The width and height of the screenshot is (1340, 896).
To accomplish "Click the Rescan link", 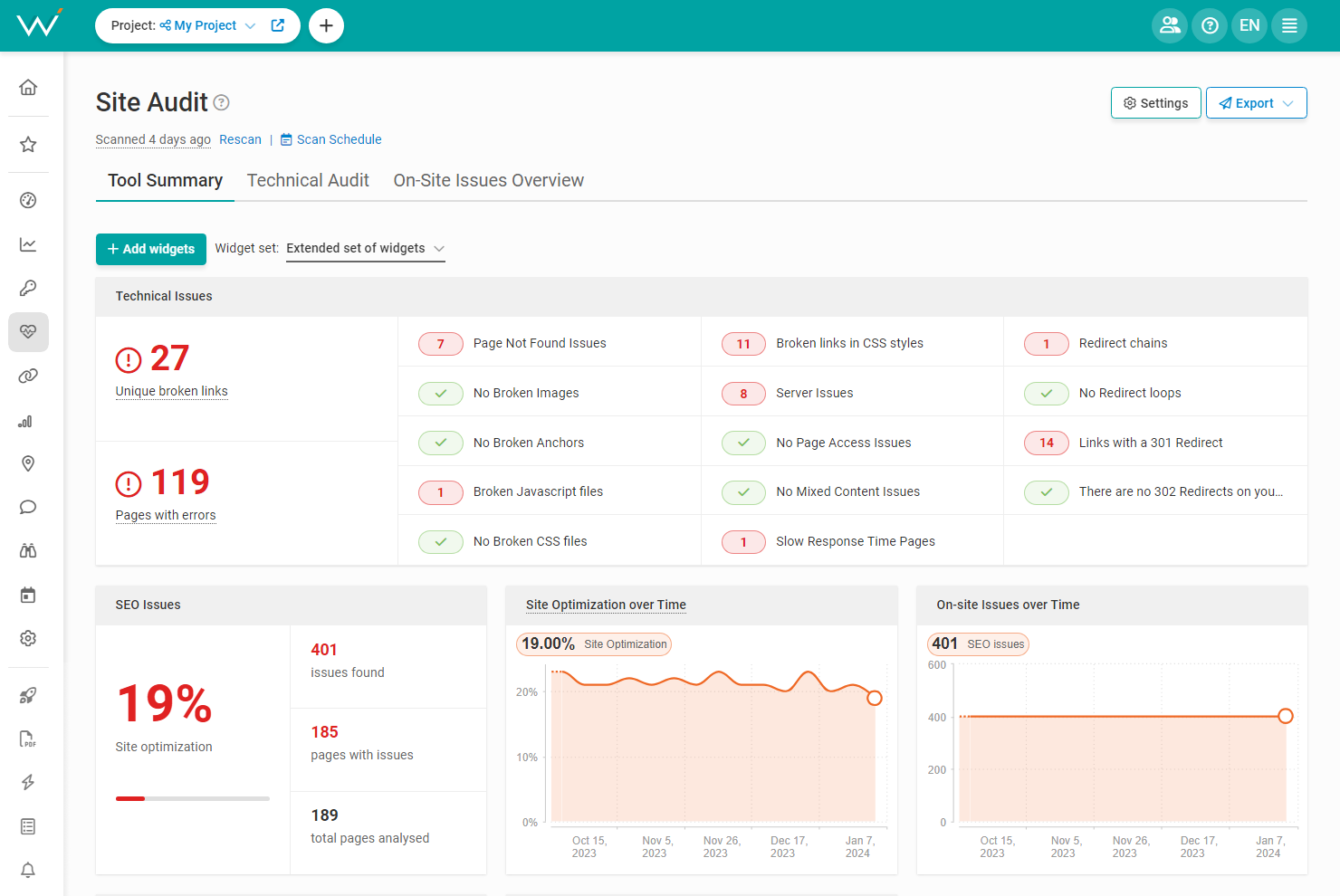I will coord(240,139).
